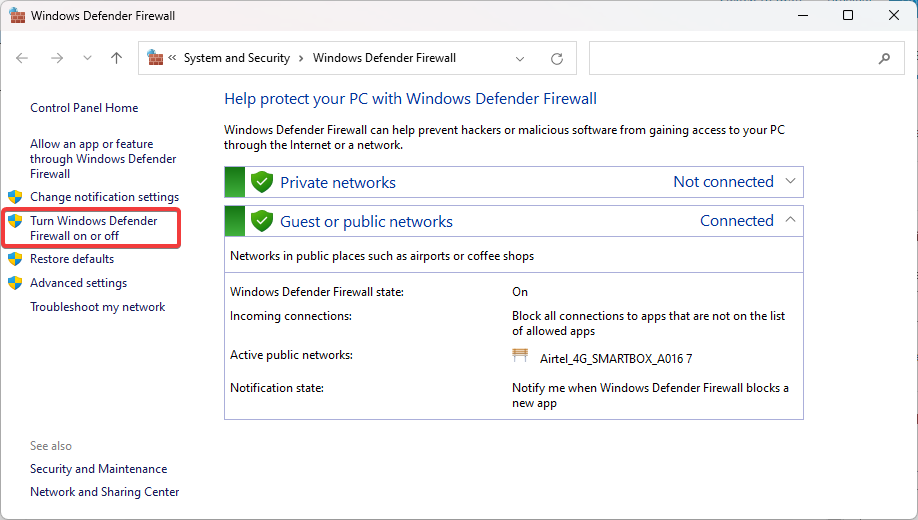
Task: Expand the Private networks section chevron
Action: [790, 181]
